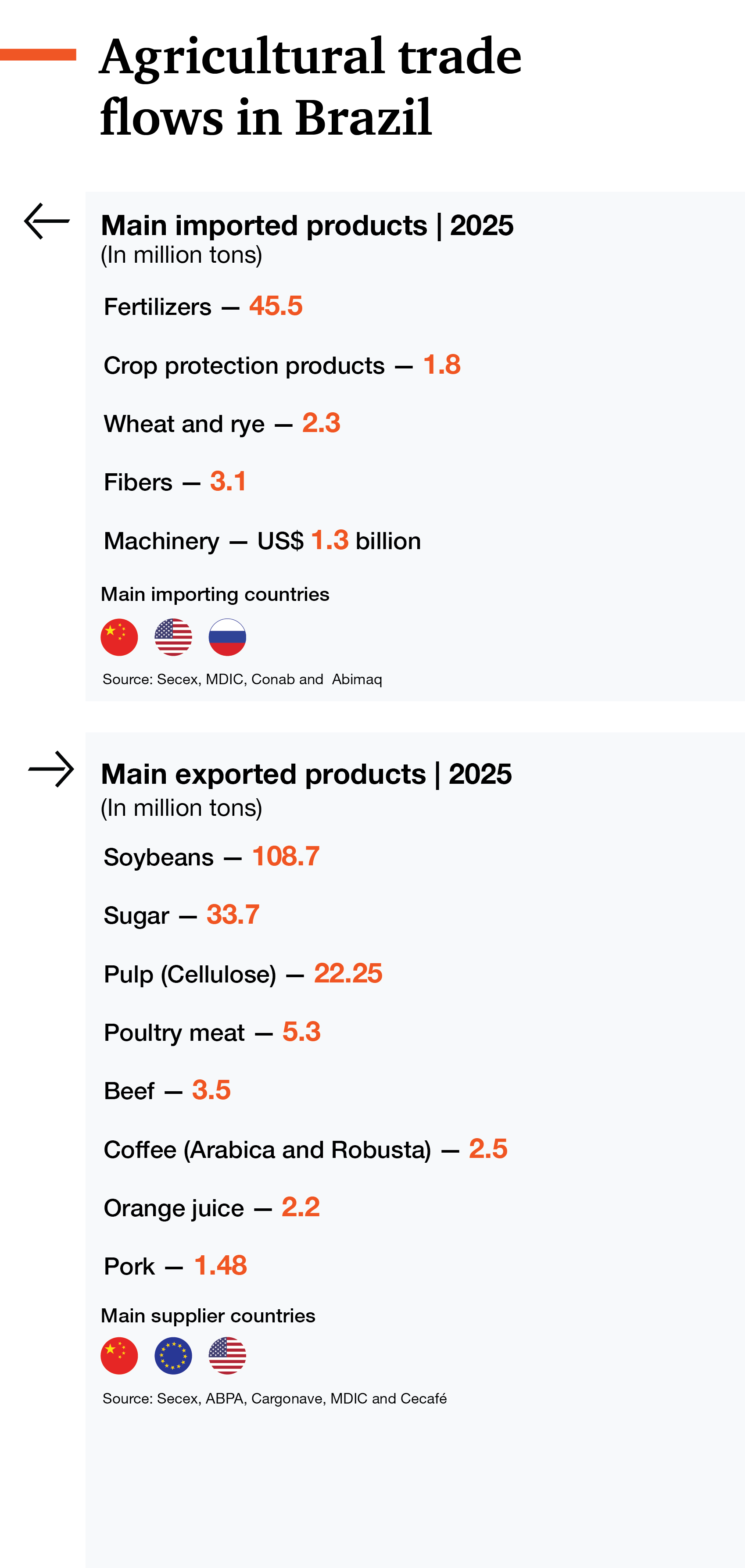The height and width of the screenshot is (1568, 745).
Task: Click the Sugar 33.7 entry
Action: (181, 915)
